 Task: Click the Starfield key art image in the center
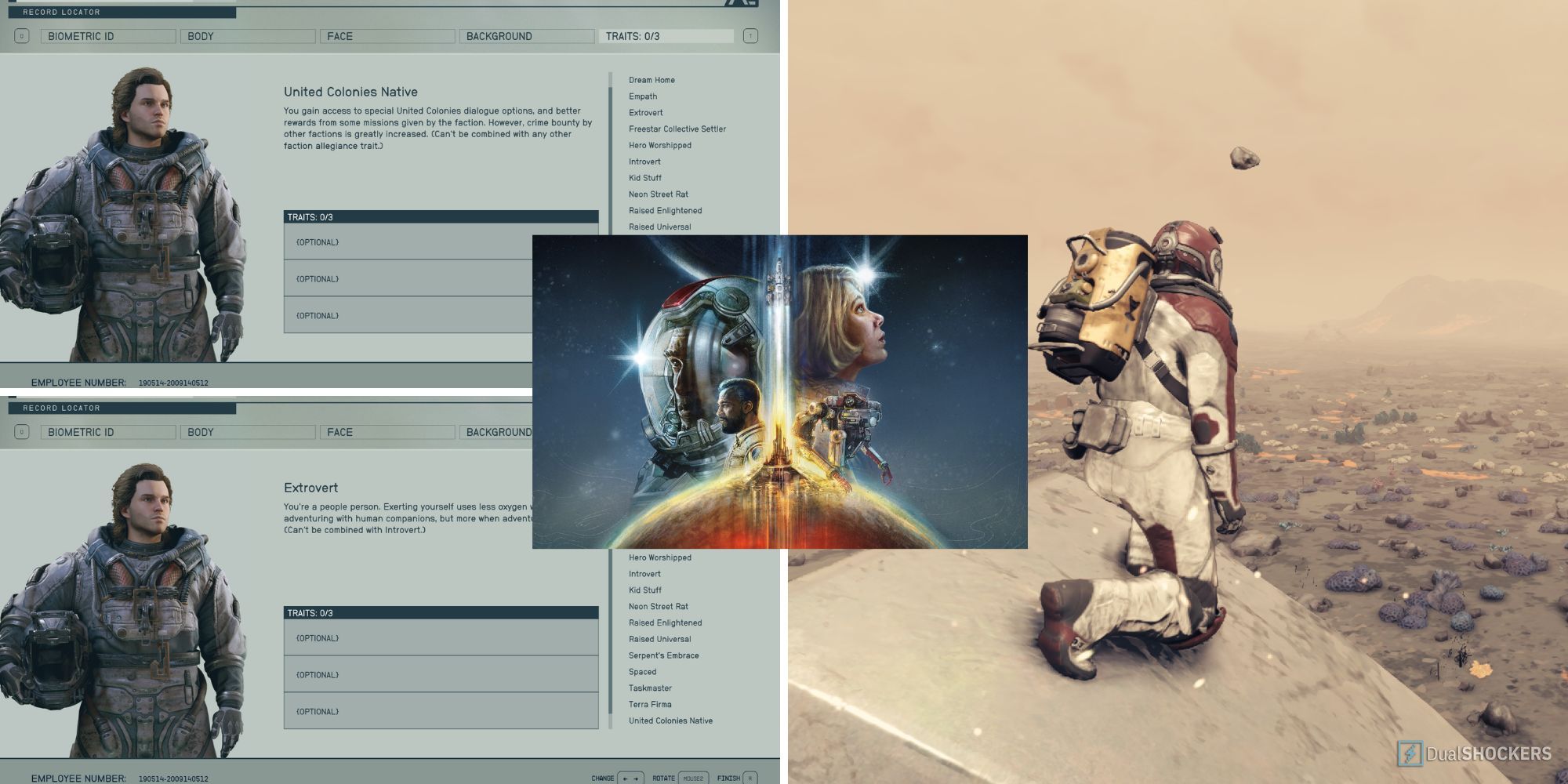(780, 392)
